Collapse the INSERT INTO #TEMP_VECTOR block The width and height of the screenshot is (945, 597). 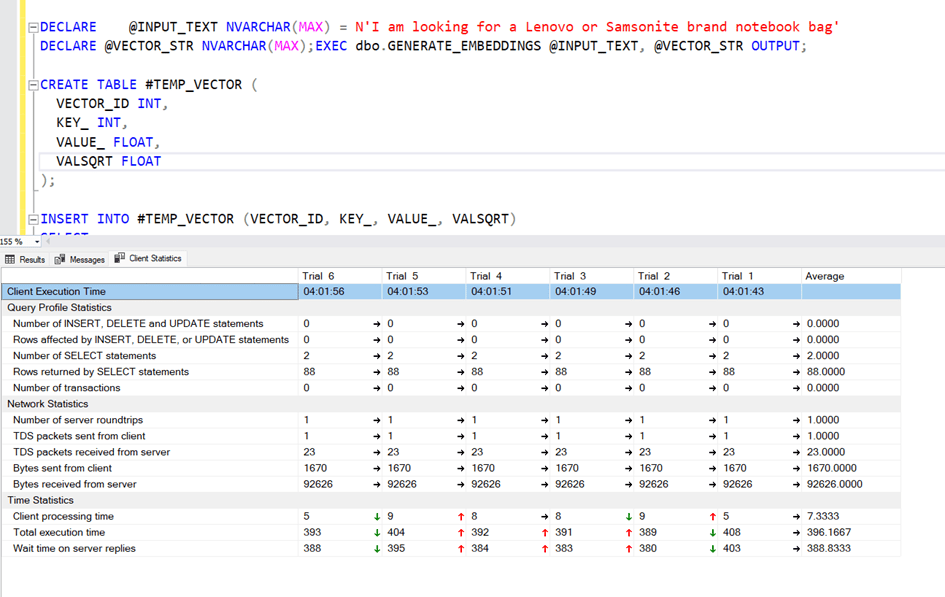(33, 219)
